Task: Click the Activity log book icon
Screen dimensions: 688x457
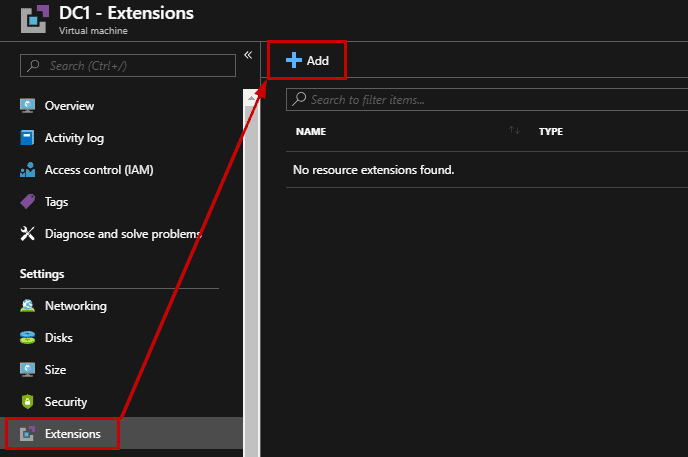Action: [27, 138]
